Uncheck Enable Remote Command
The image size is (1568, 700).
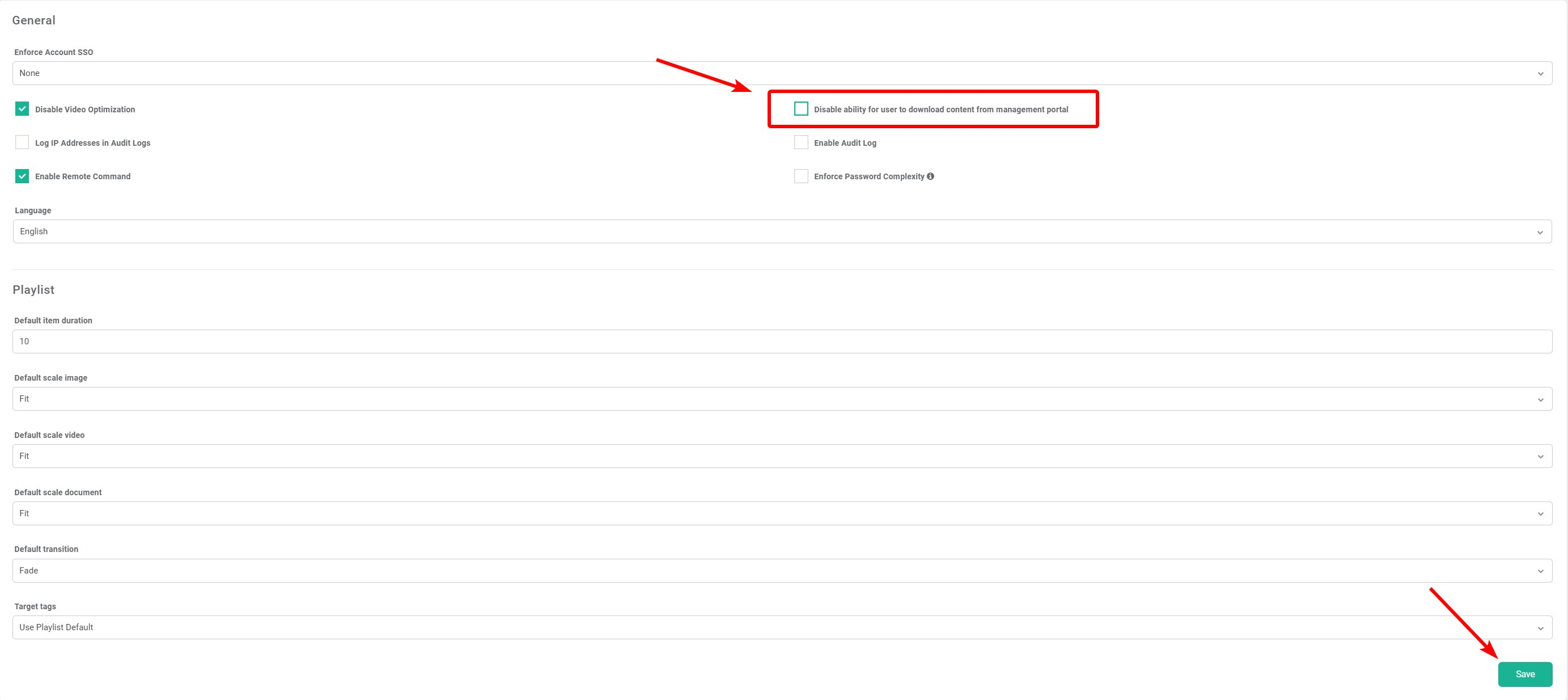click(22, 176)
